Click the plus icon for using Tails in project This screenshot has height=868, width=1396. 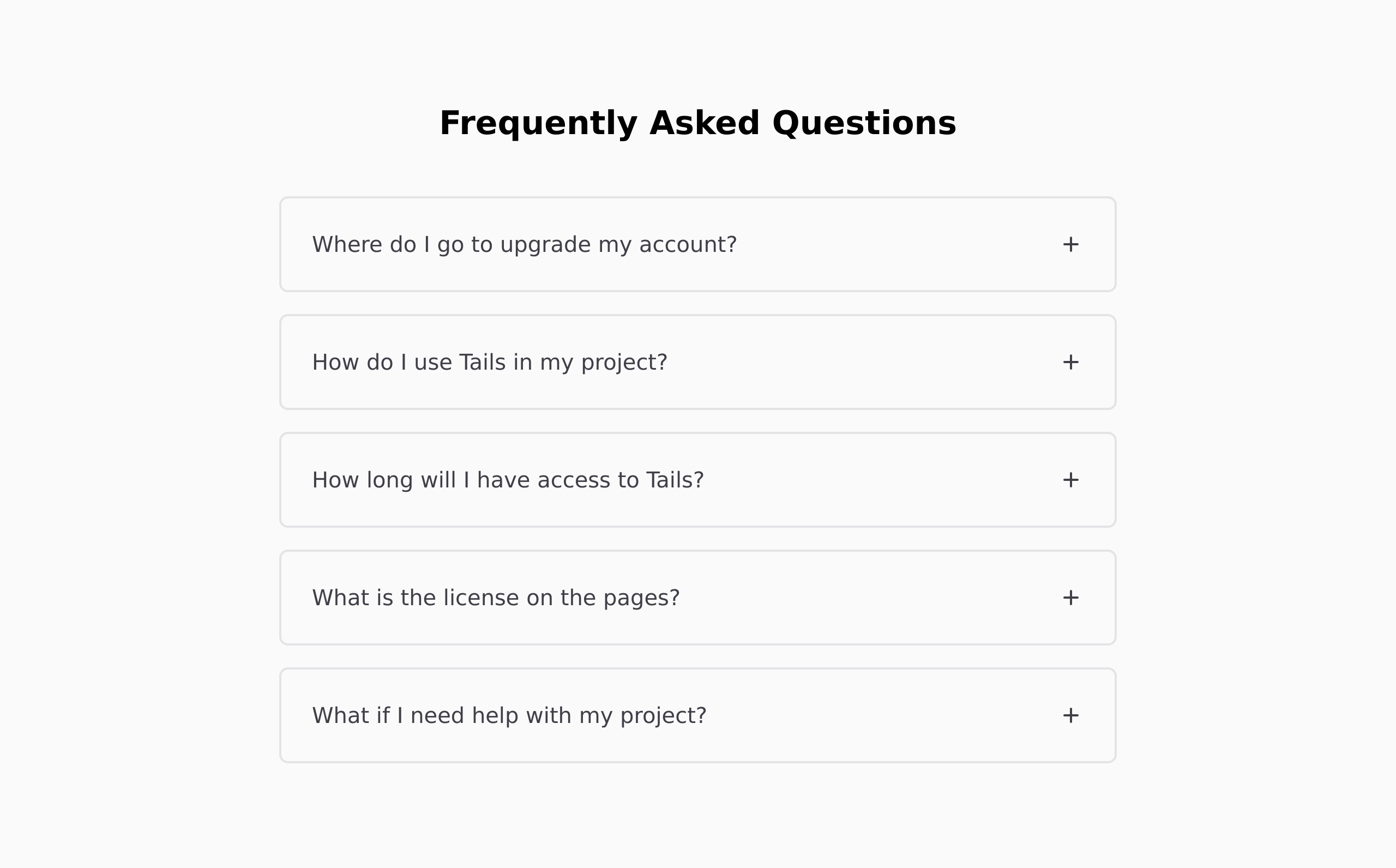pos(1070,362)
